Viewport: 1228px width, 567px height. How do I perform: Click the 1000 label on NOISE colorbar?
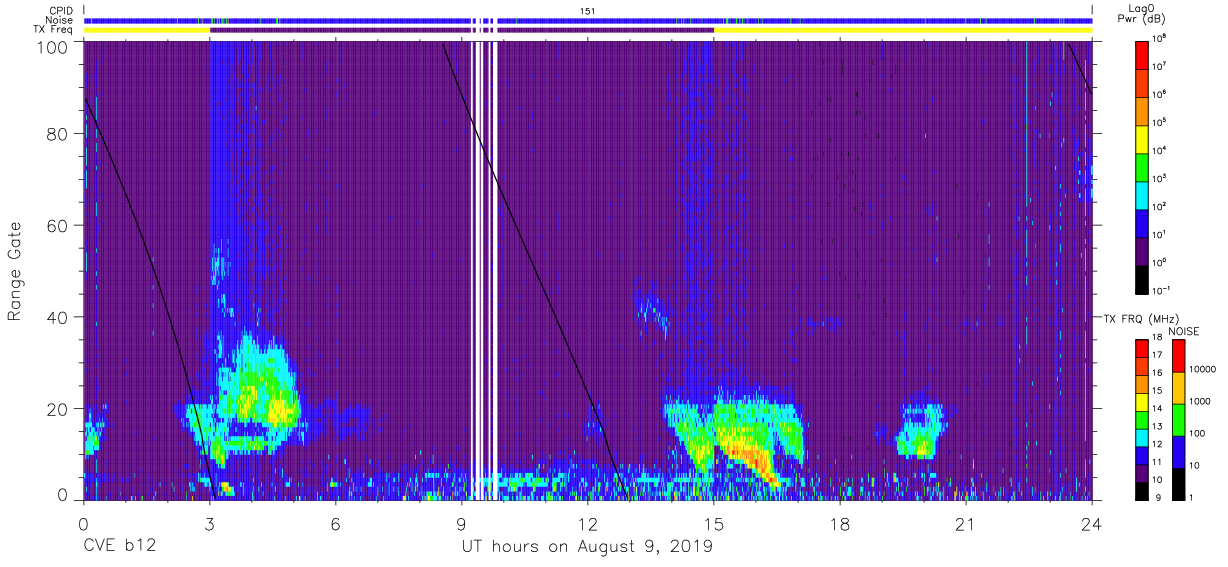pos(1200,401)
